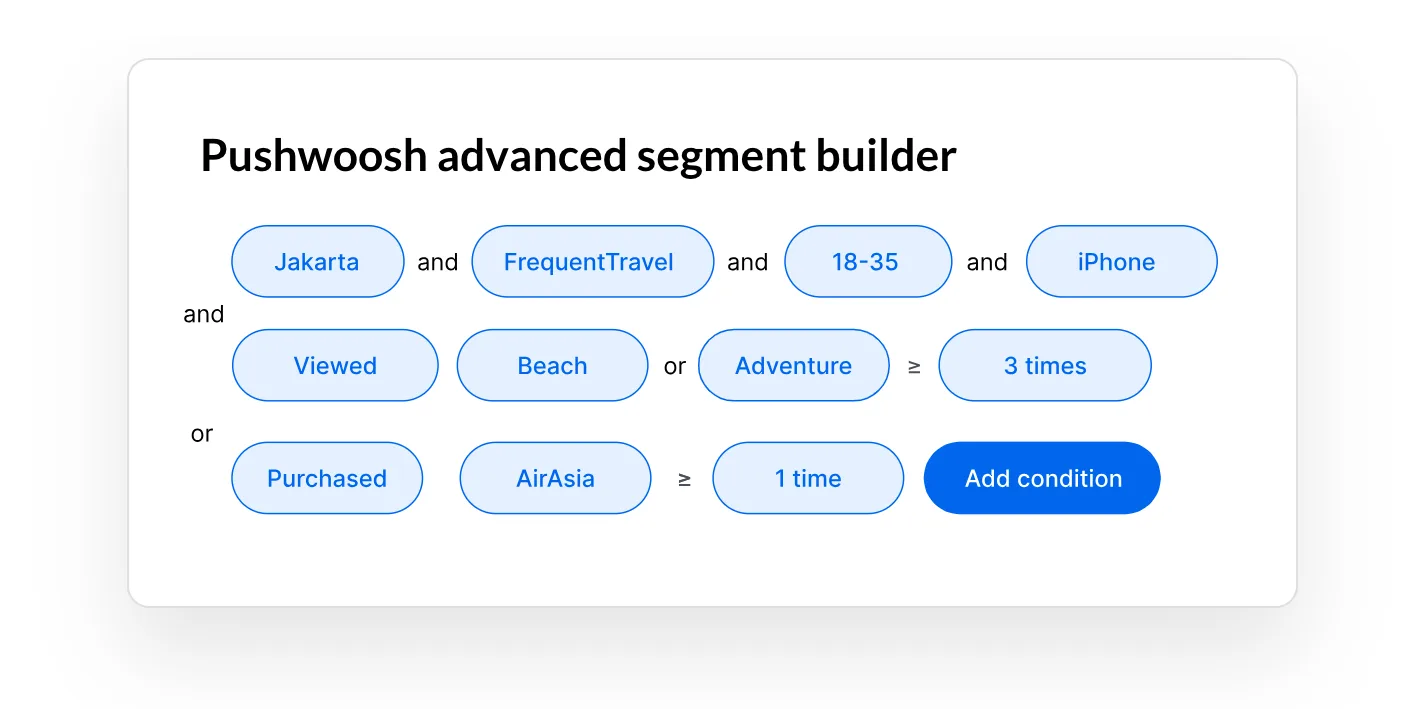Click the iPhone device condition

(x=1121, y=261)
